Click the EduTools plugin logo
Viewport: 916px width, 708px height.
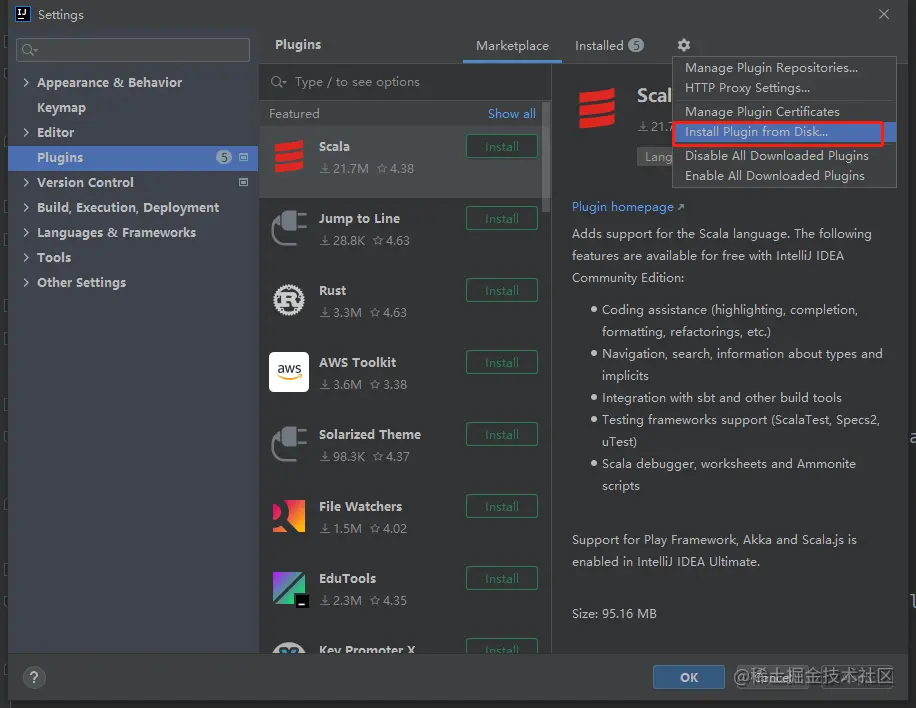tap(289, 588)
